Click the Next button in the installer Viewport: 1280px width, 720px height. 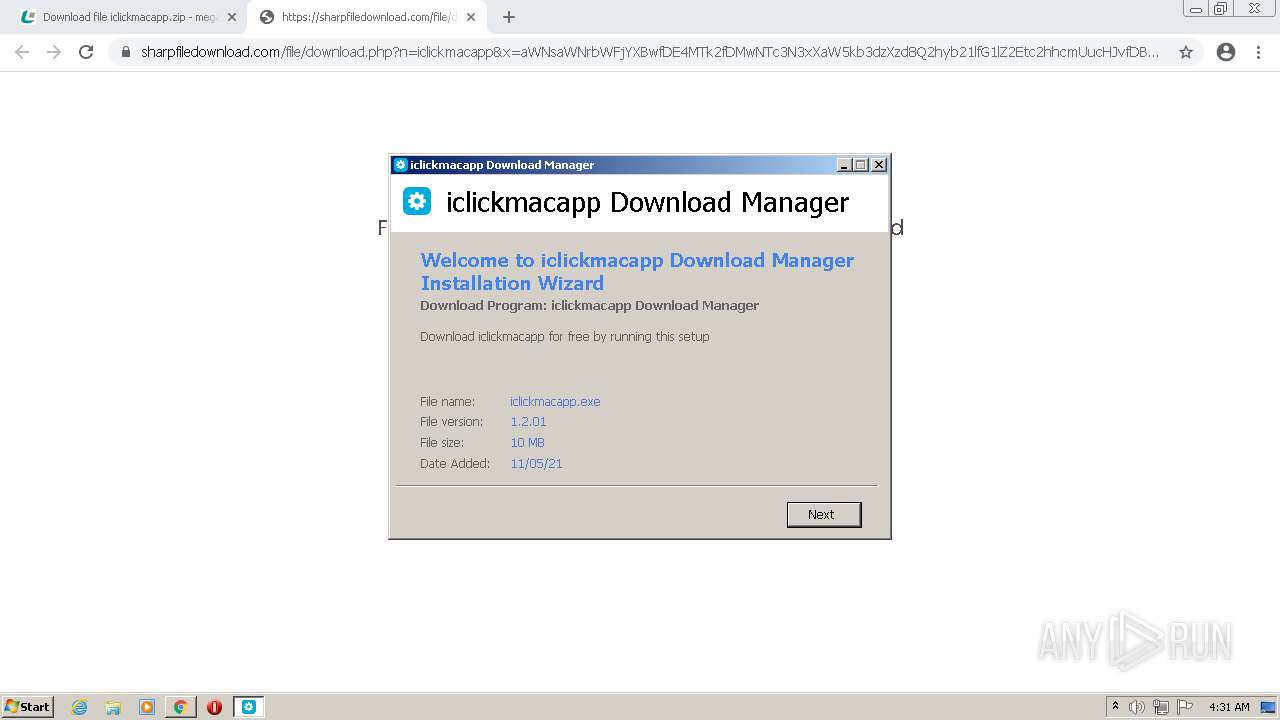824,514
